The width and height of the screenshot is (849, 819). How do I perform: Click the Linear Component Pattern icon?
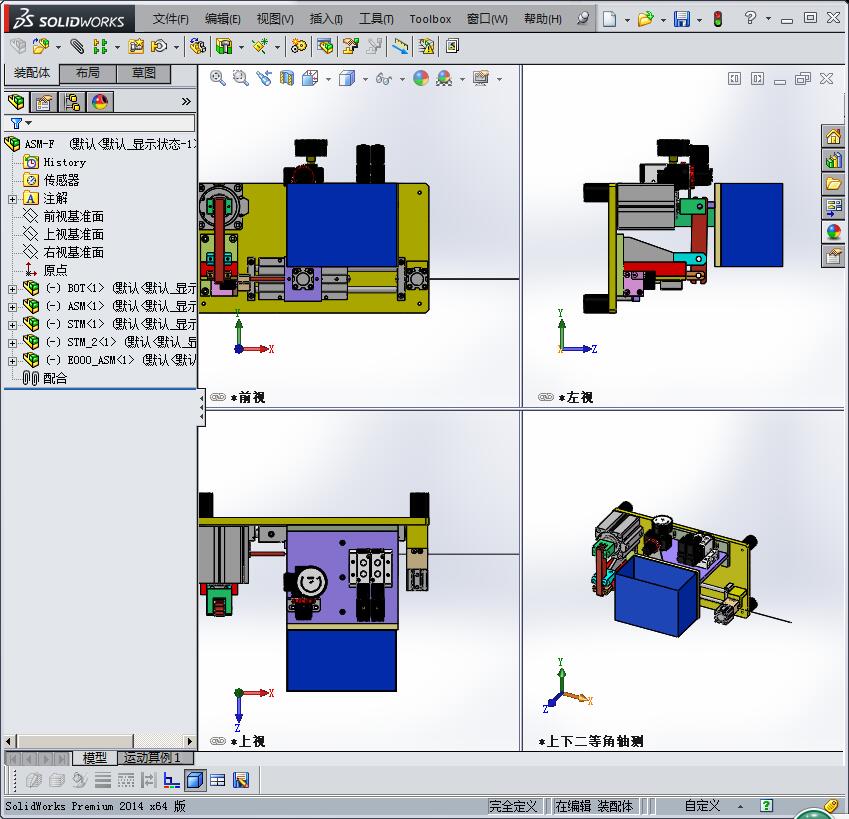[x=100, y=47]
